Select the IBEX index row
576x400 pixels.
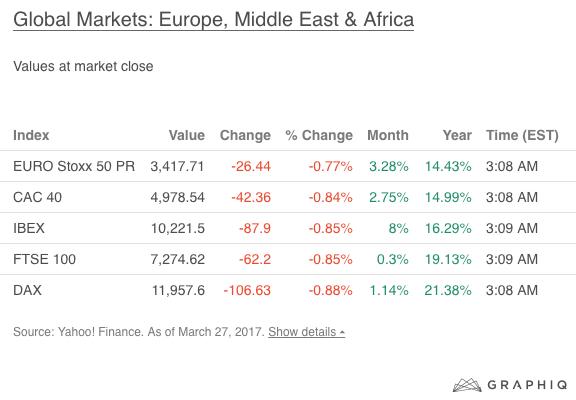tap(288, 228)
